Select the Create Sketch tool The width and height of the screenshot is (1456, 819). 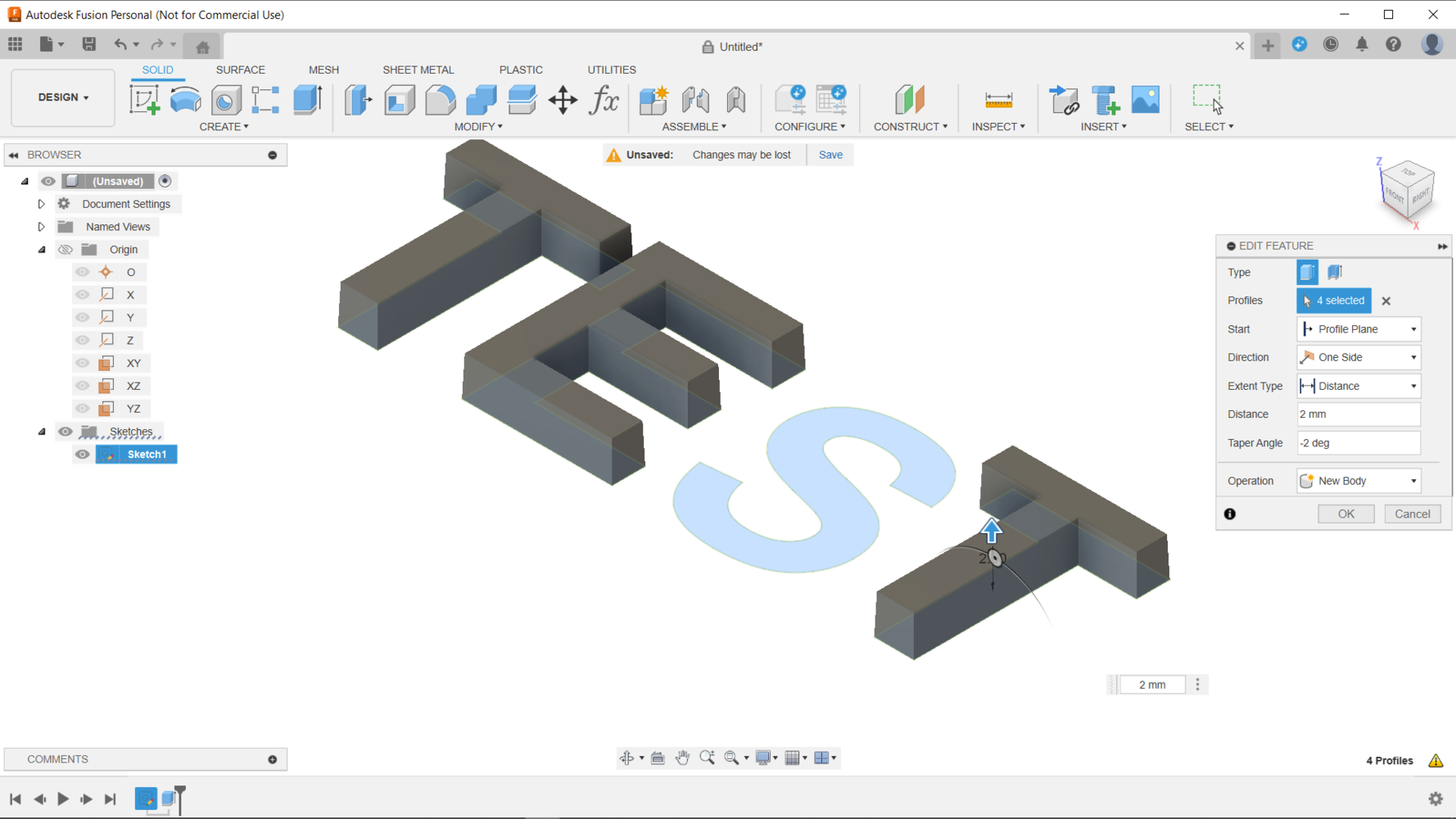coord(144,100)
